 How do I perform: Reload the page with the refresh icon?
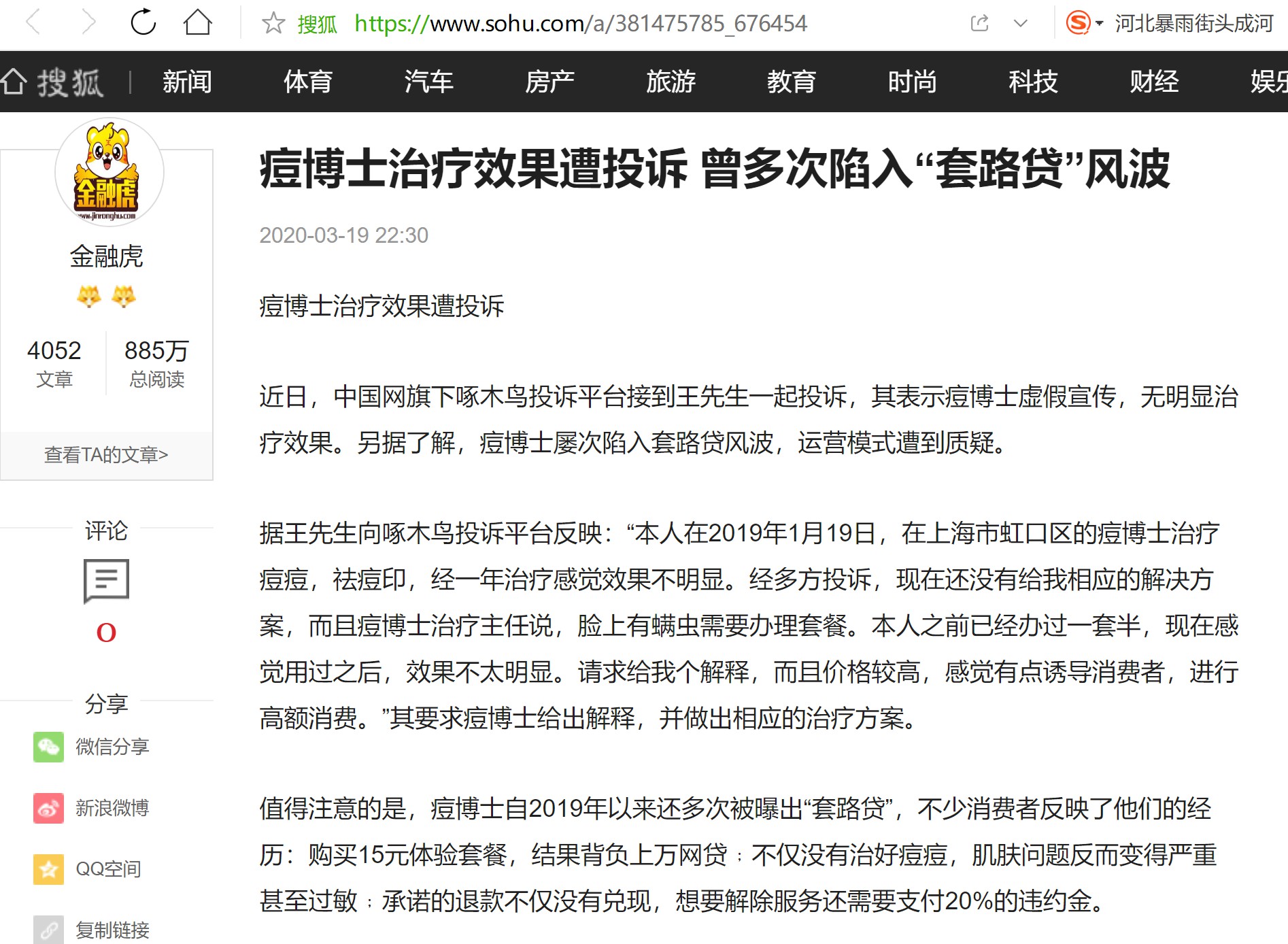(x=143, y=22)
